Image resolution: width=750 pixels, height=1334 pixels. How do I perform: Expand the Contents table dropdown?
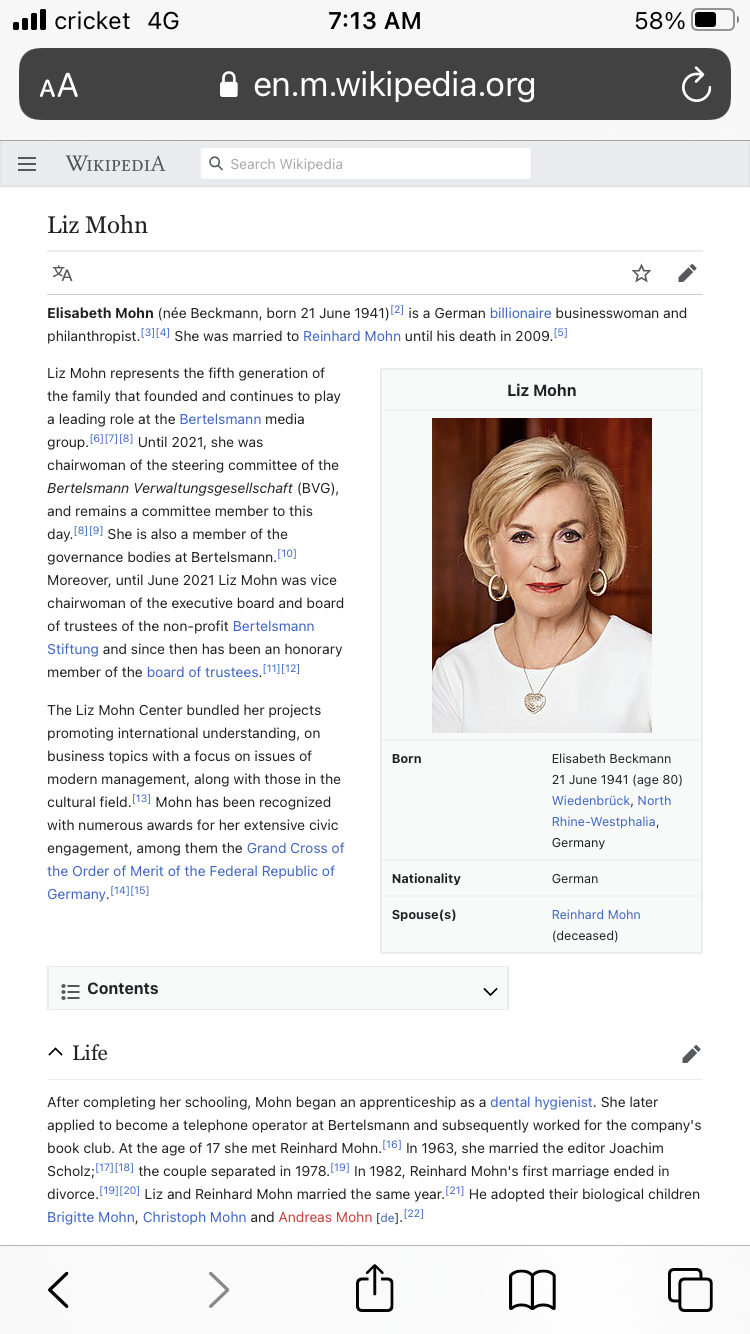pyautogui.click(x=278, y=989)
